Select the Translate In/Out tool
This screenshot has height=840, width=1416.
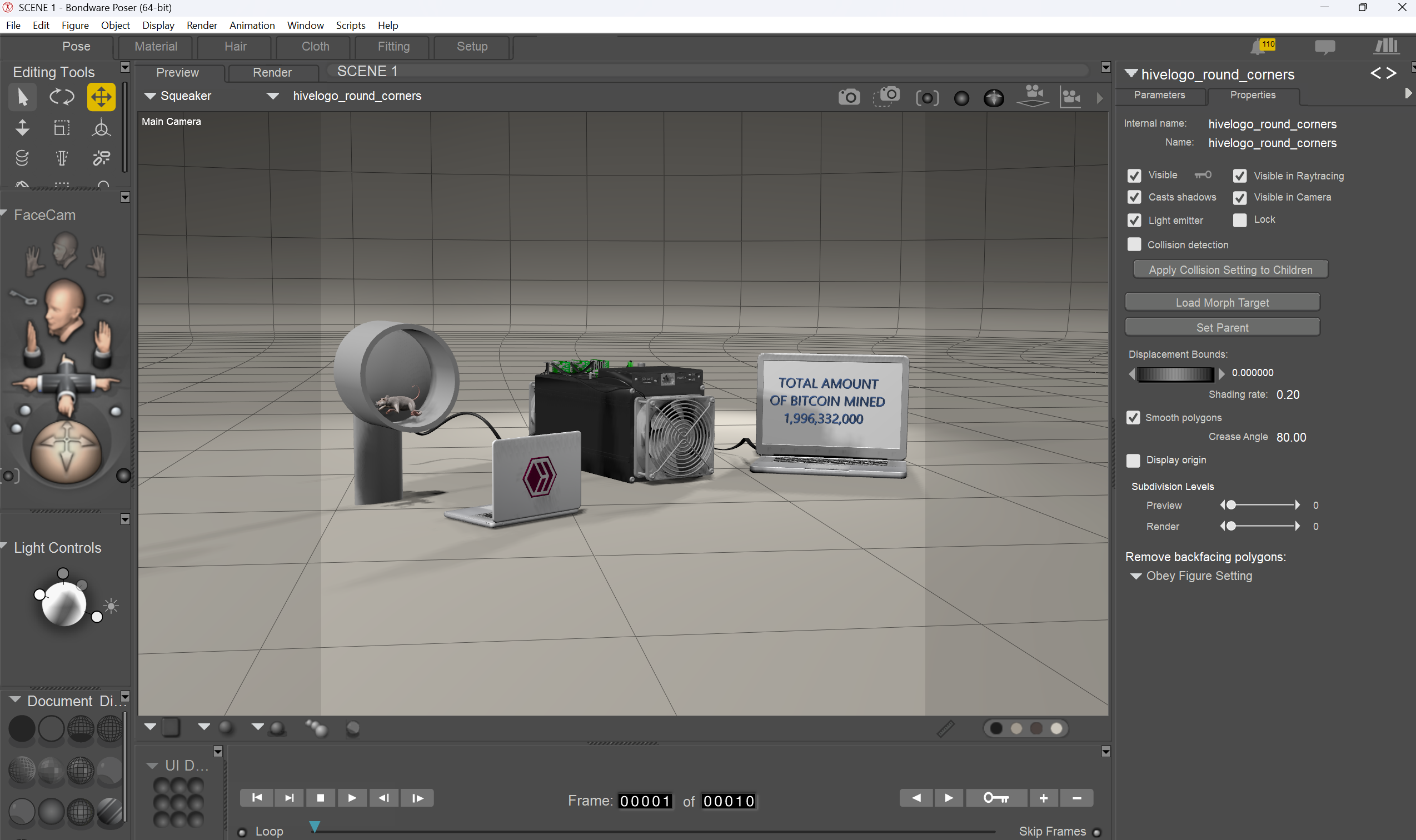(x=23, y=128)
